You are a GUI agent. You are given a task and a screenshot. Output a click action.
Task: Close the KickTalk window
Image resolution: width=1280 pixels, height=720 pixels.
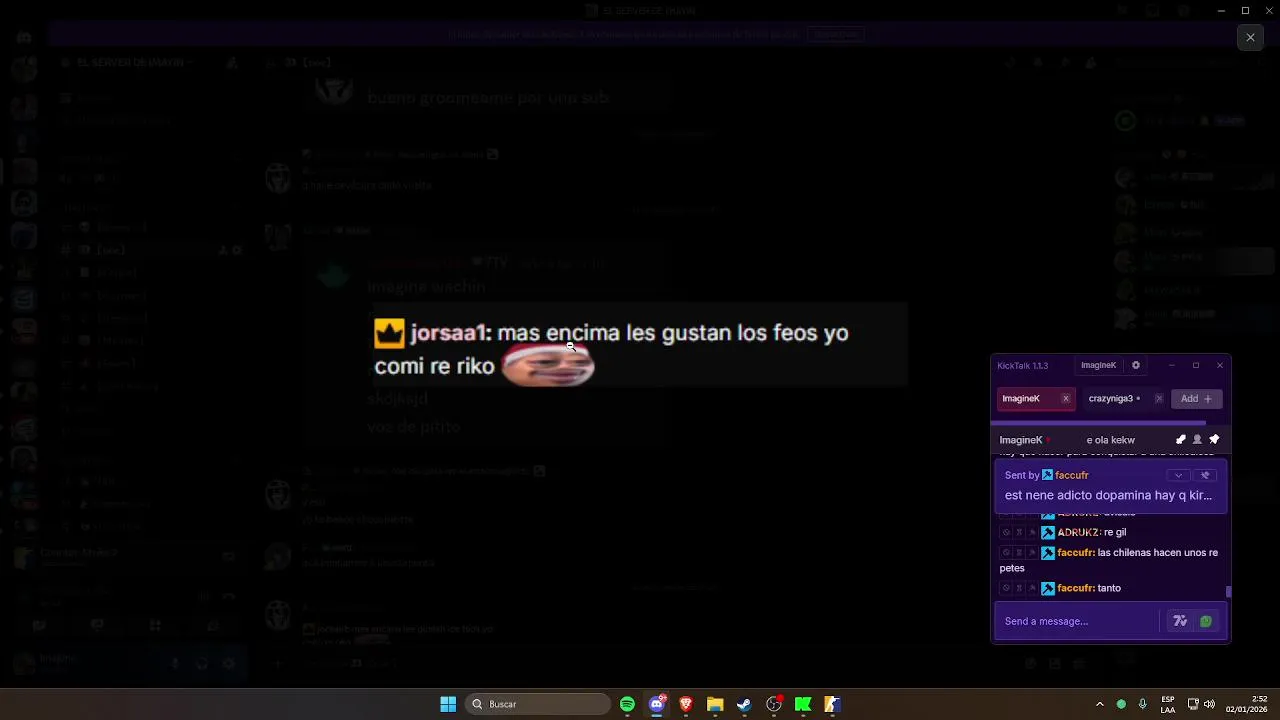coord(1220,365)
